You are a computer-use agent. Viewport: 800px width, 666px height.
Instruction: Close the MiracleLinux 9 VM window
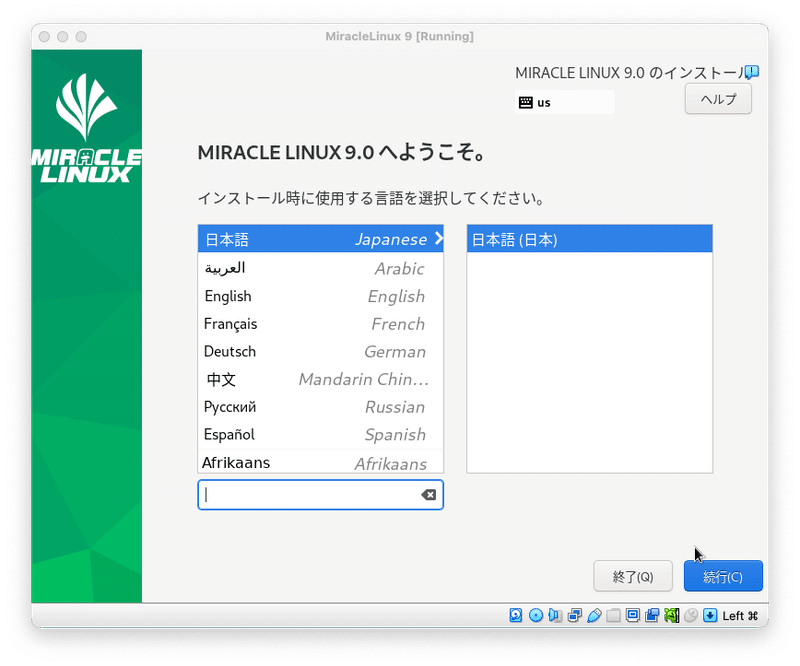(x=44, y=36)
